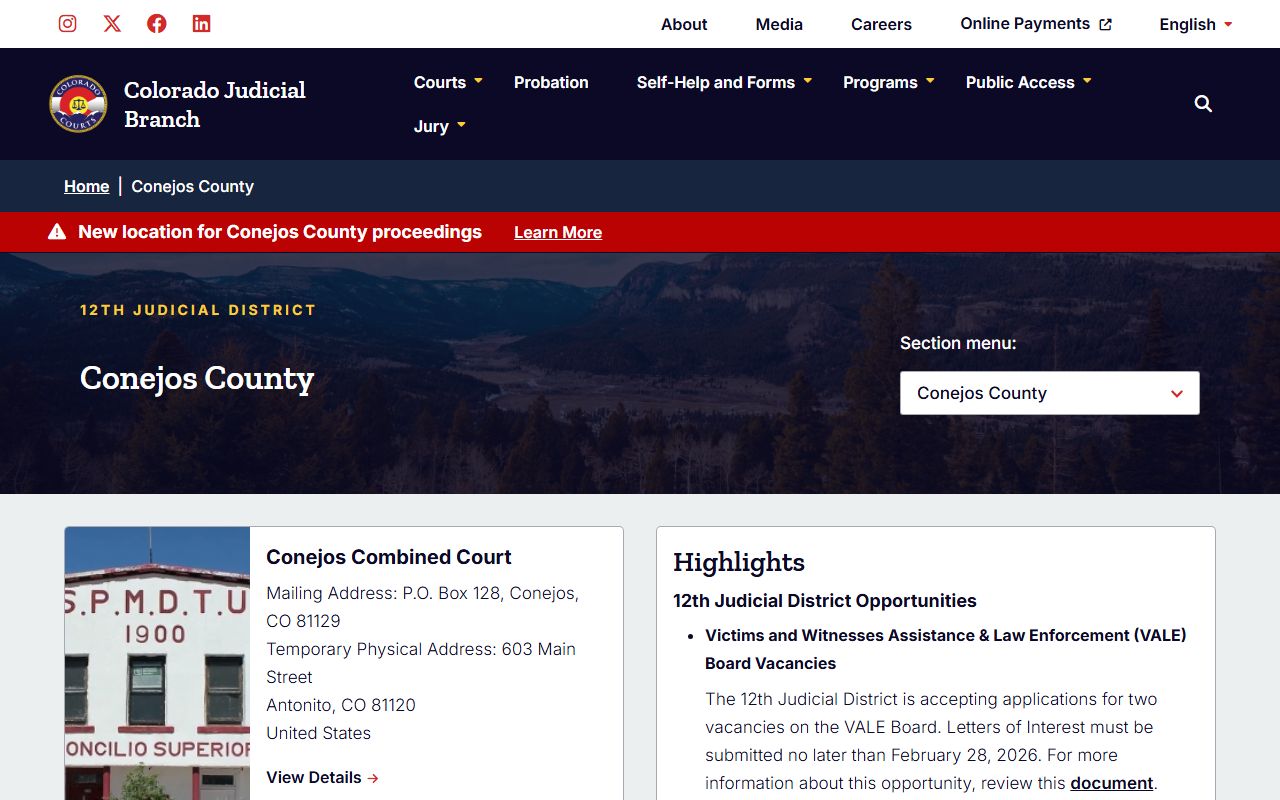This screenshot has width=1280, height=800.
Task: Open the Public Access navigation item
Action: point(1020,82)
